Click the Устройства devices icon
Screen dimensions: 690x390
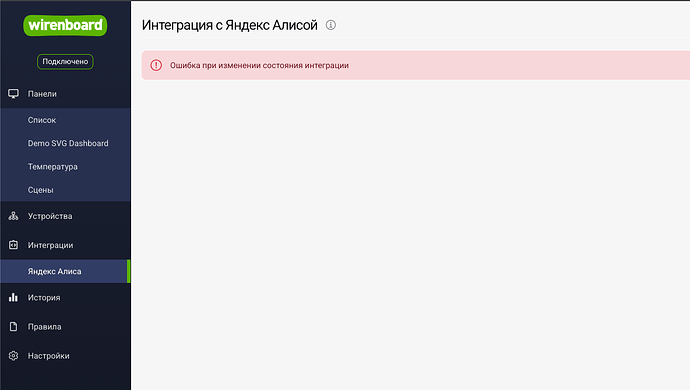[13, 216]
